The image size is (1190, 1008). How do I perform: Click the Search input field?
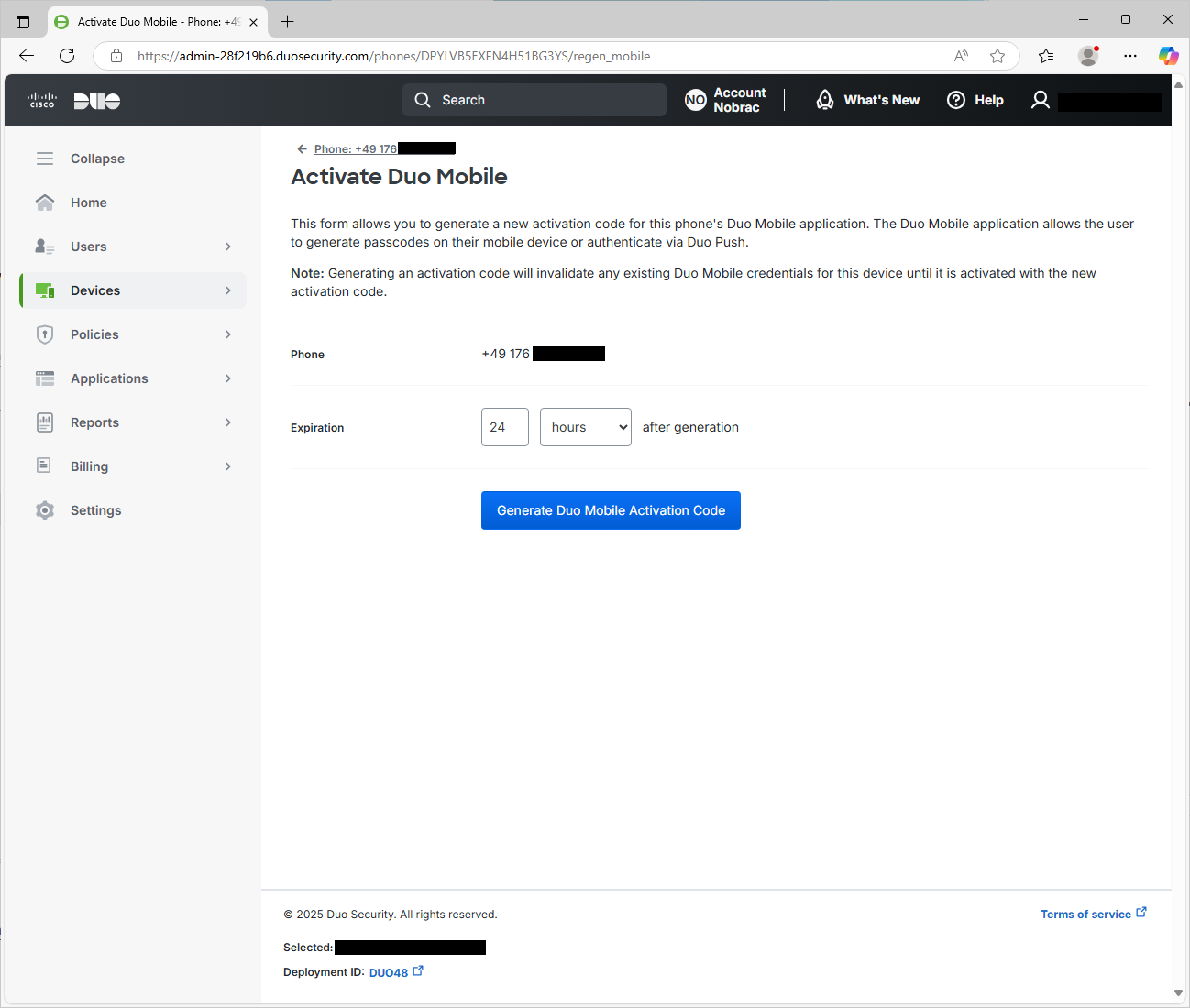pos(534,100)
